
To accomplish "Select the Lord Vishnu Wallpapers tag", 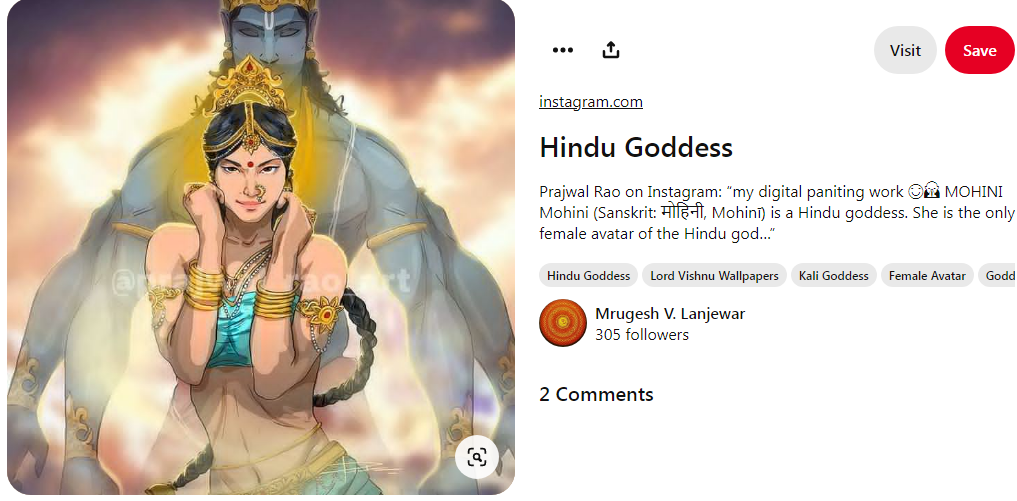I will click(714, 276).
